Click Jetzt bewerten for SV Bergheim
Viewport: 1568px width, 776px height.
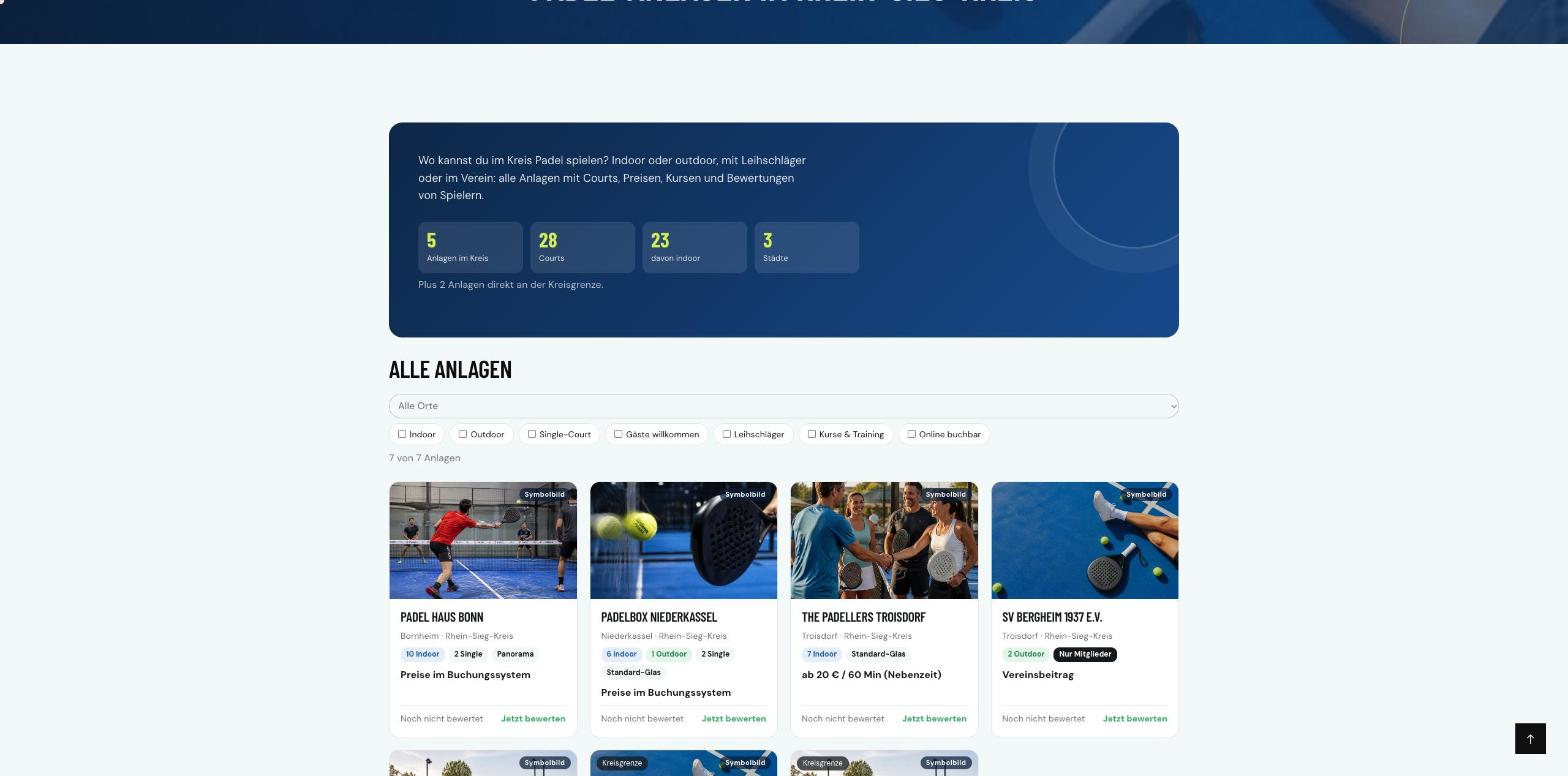tap(1135, 718)
